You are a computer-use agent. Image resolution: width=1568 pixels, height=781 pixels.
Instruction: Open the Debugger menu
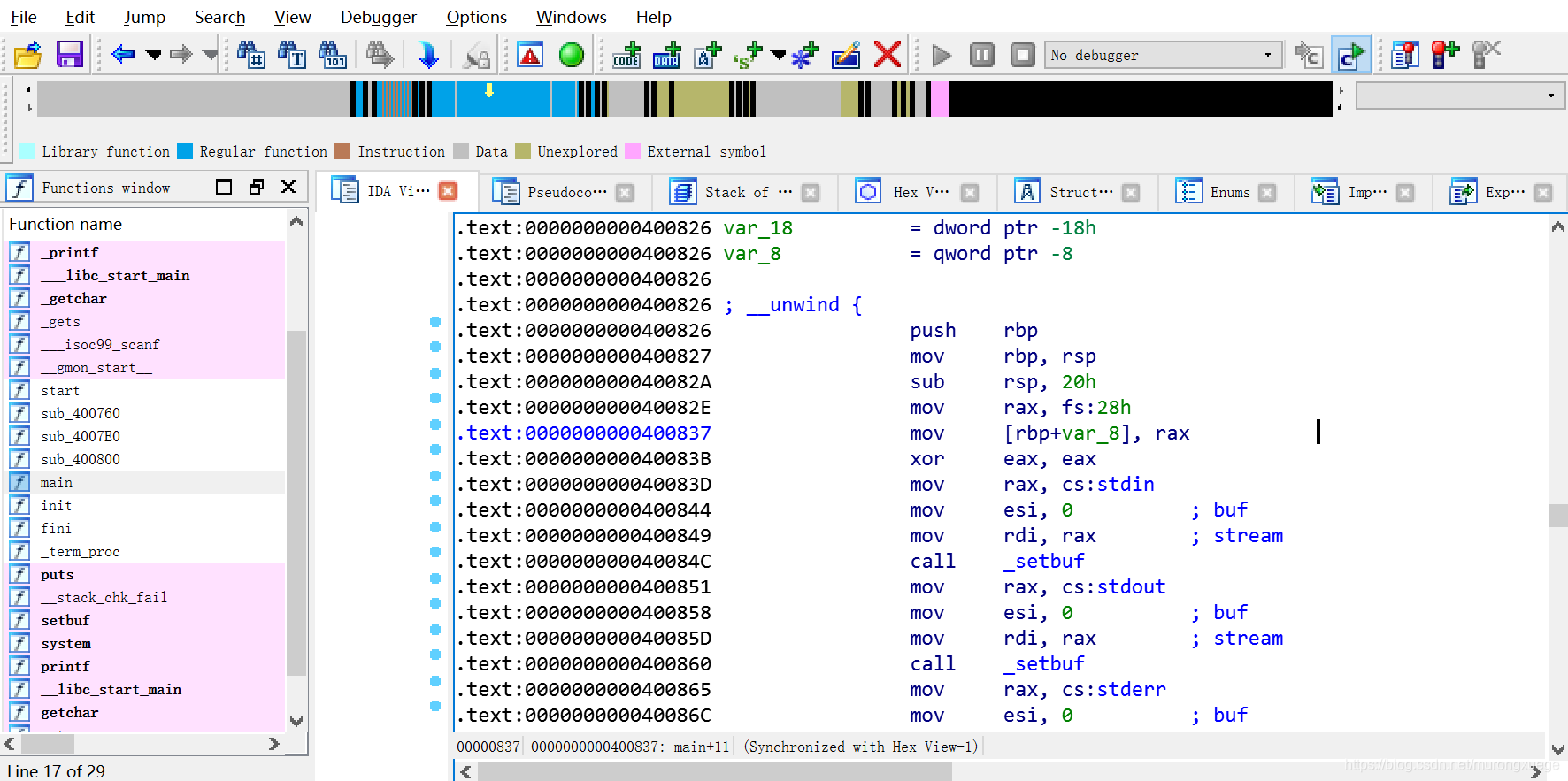tap(379, 17)
